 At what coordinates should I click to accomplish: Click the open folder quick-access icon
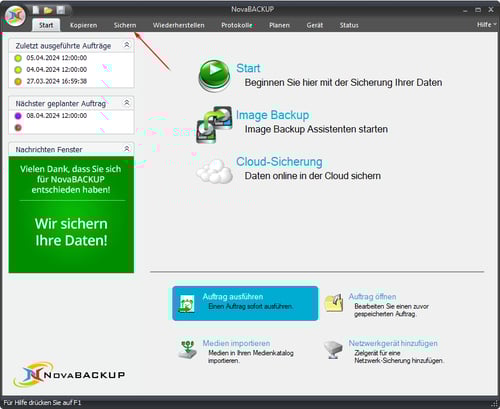click(48, 10)
